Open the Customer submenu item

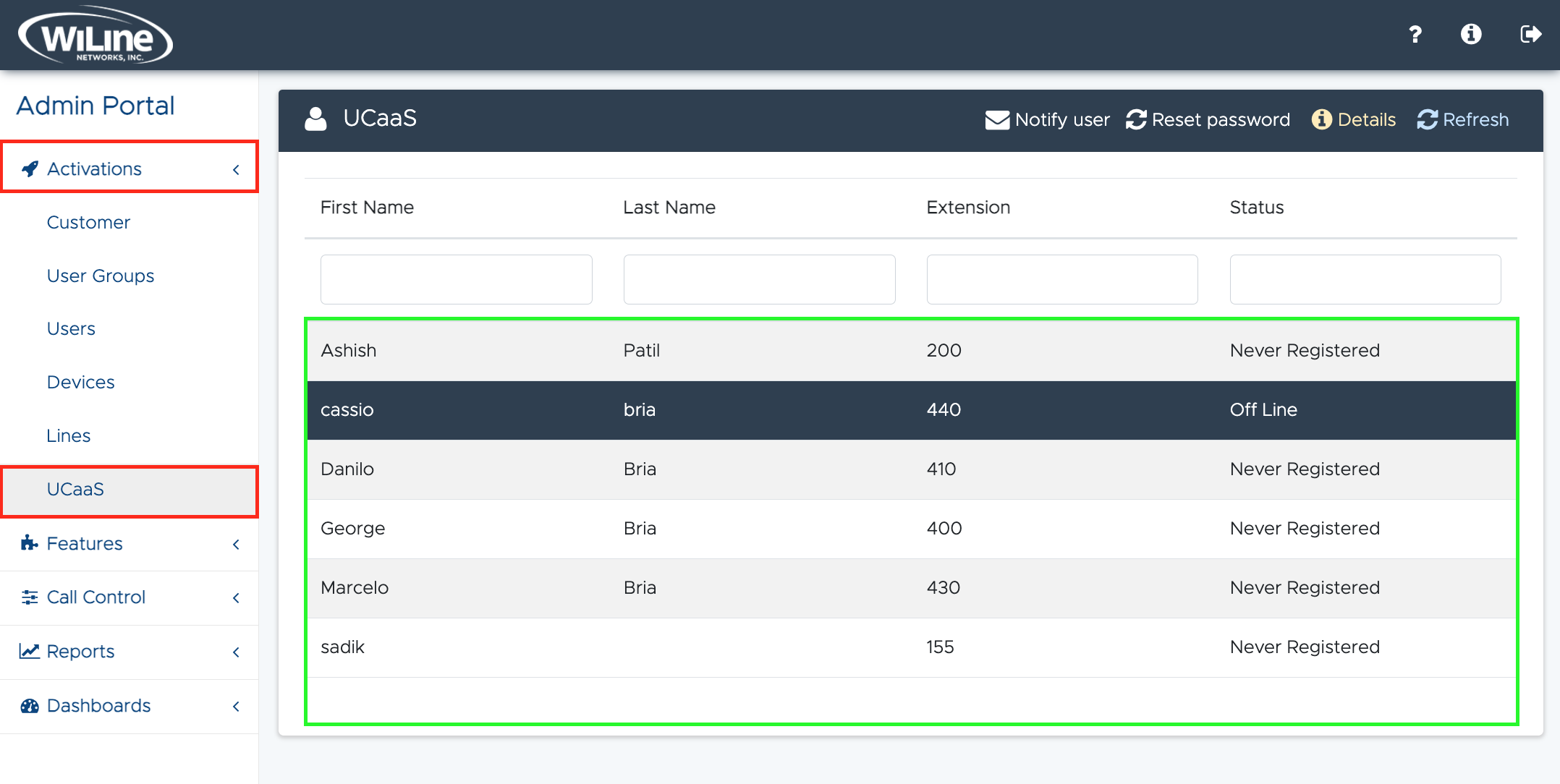[x=88, y=223]
